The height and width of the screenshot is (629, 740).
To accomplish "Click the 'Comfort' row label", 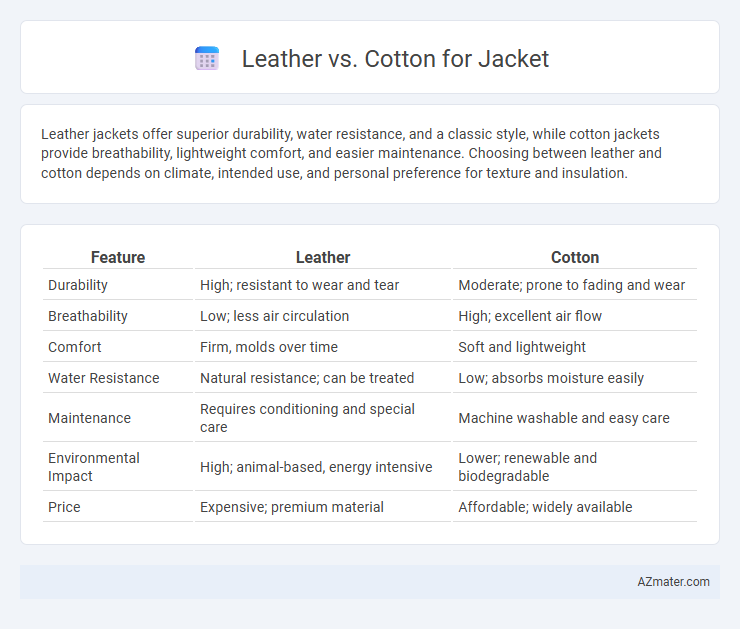I will tap(75, 347).
